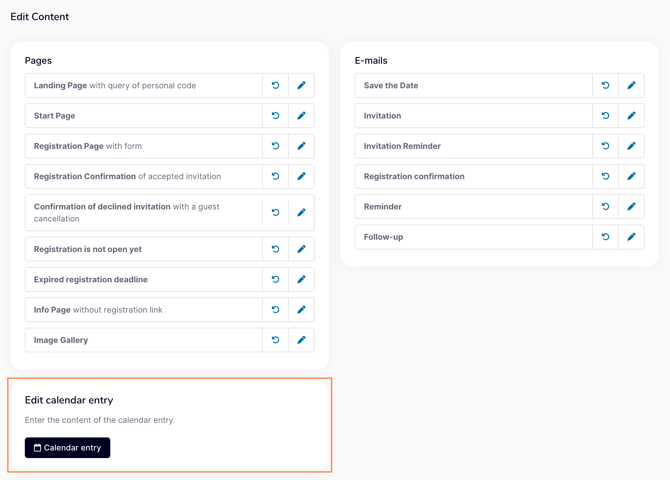
Task: Click pencil icon for Image Gallery
Action: coord(301,340)
